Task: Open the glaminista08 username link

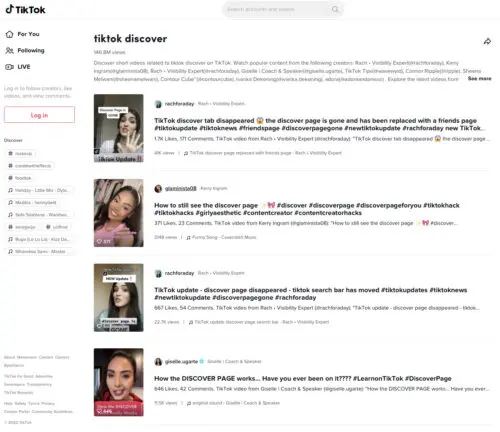Action: click(x=181, y=188)
